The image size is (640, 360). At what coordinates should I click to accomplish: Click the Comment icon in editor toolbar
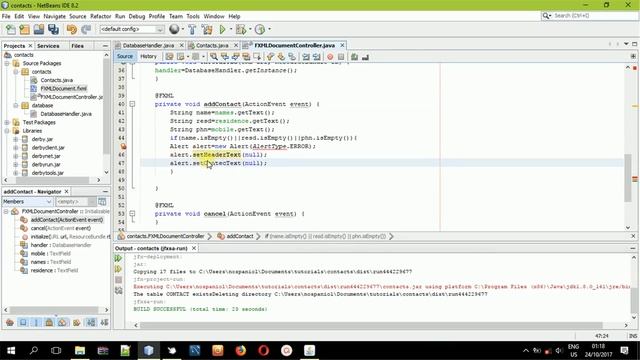coord(354,57)
